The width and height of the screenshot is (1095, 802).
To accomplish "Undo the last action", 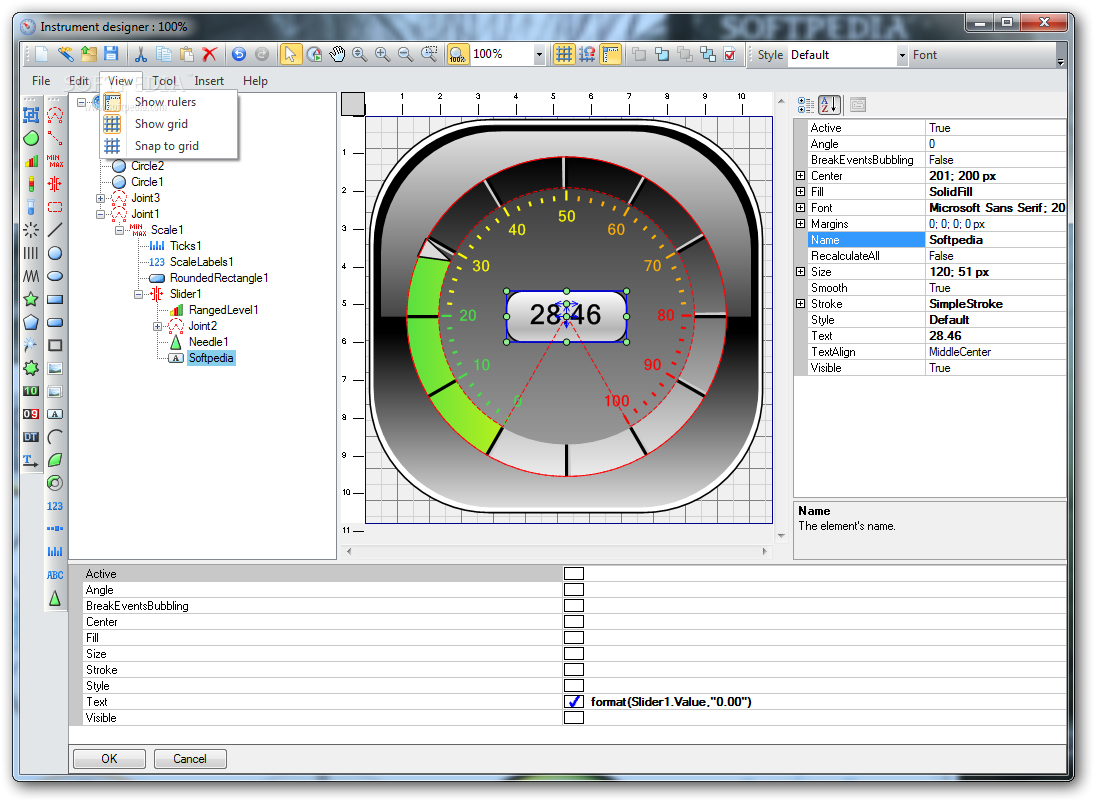I will tap(239, 54).
